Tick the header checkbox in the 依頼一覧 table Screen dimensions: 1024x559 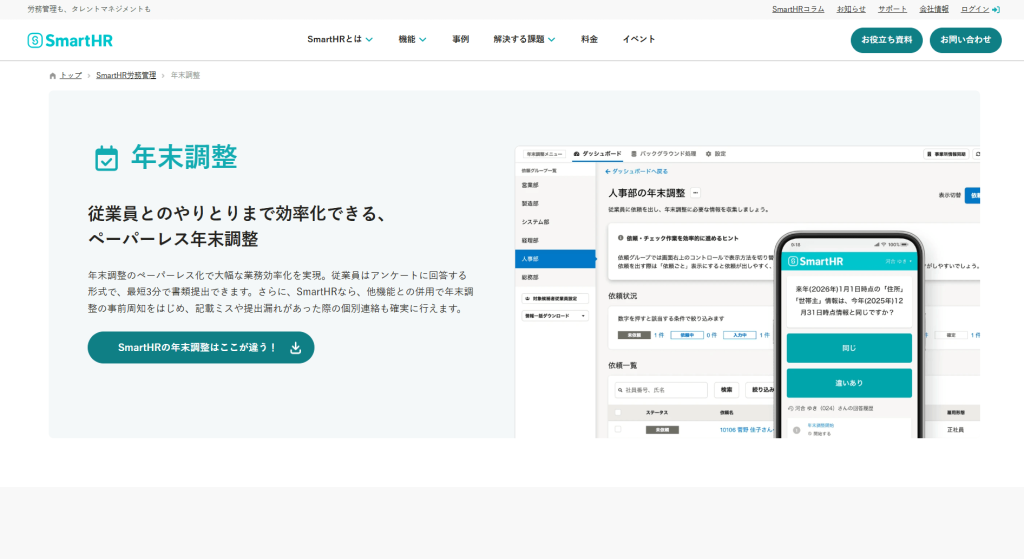(618, 413)
